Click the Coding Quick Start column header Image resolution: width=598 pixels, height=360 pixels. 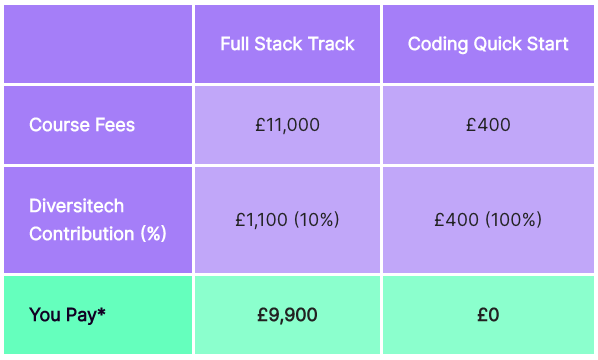(x=488, y=44)
